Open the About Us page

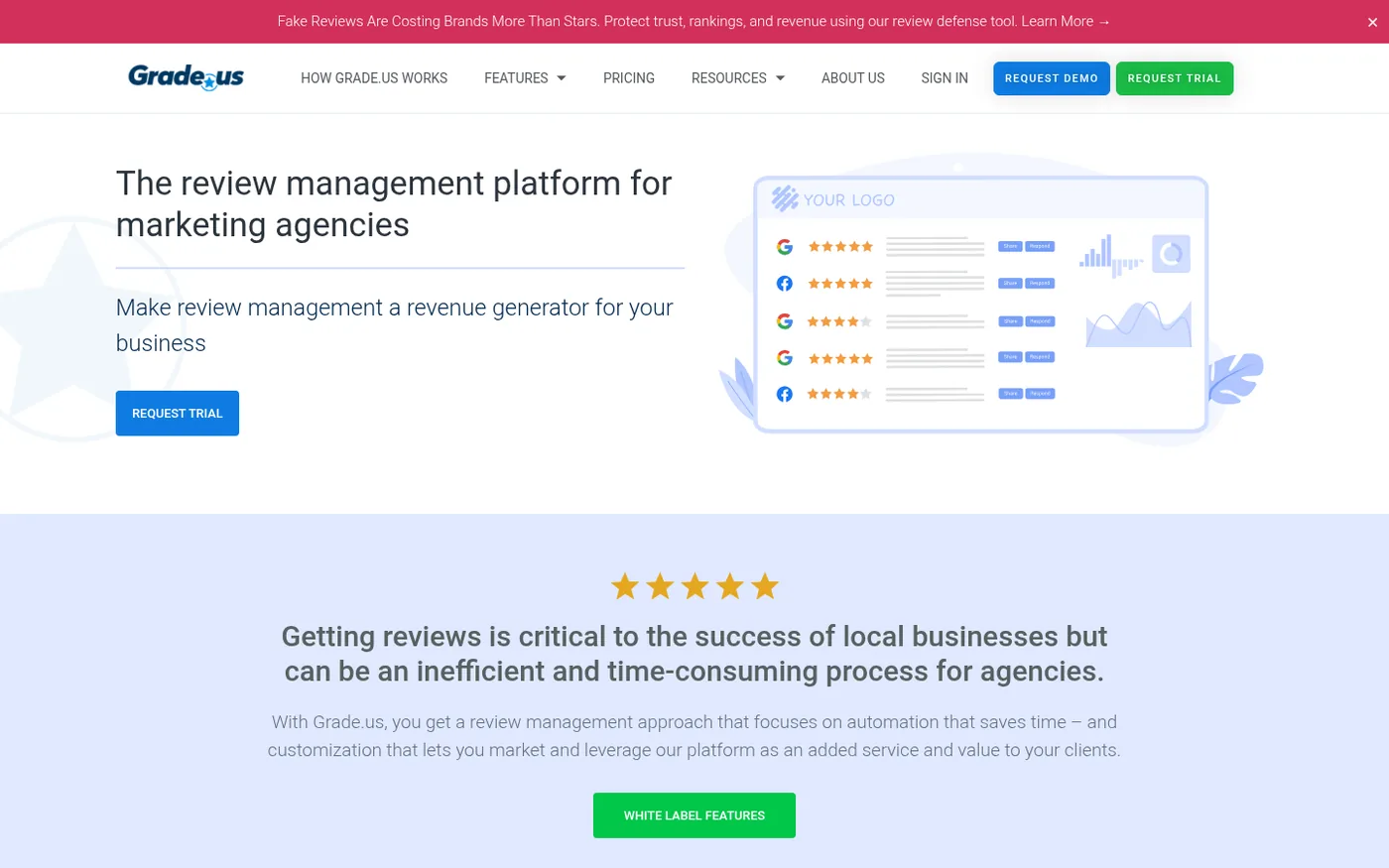pyautogui.click(x=853, y=78)
